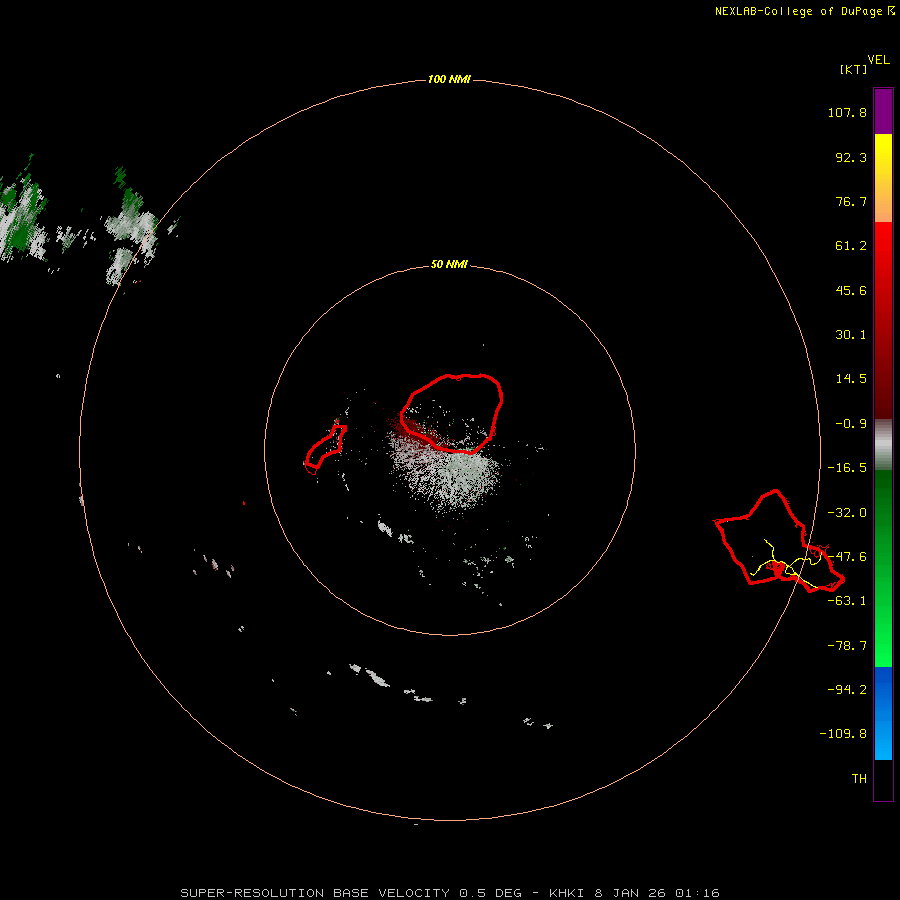
Task: Click the 107.8 velocity scale value
Action: (847, 112)
